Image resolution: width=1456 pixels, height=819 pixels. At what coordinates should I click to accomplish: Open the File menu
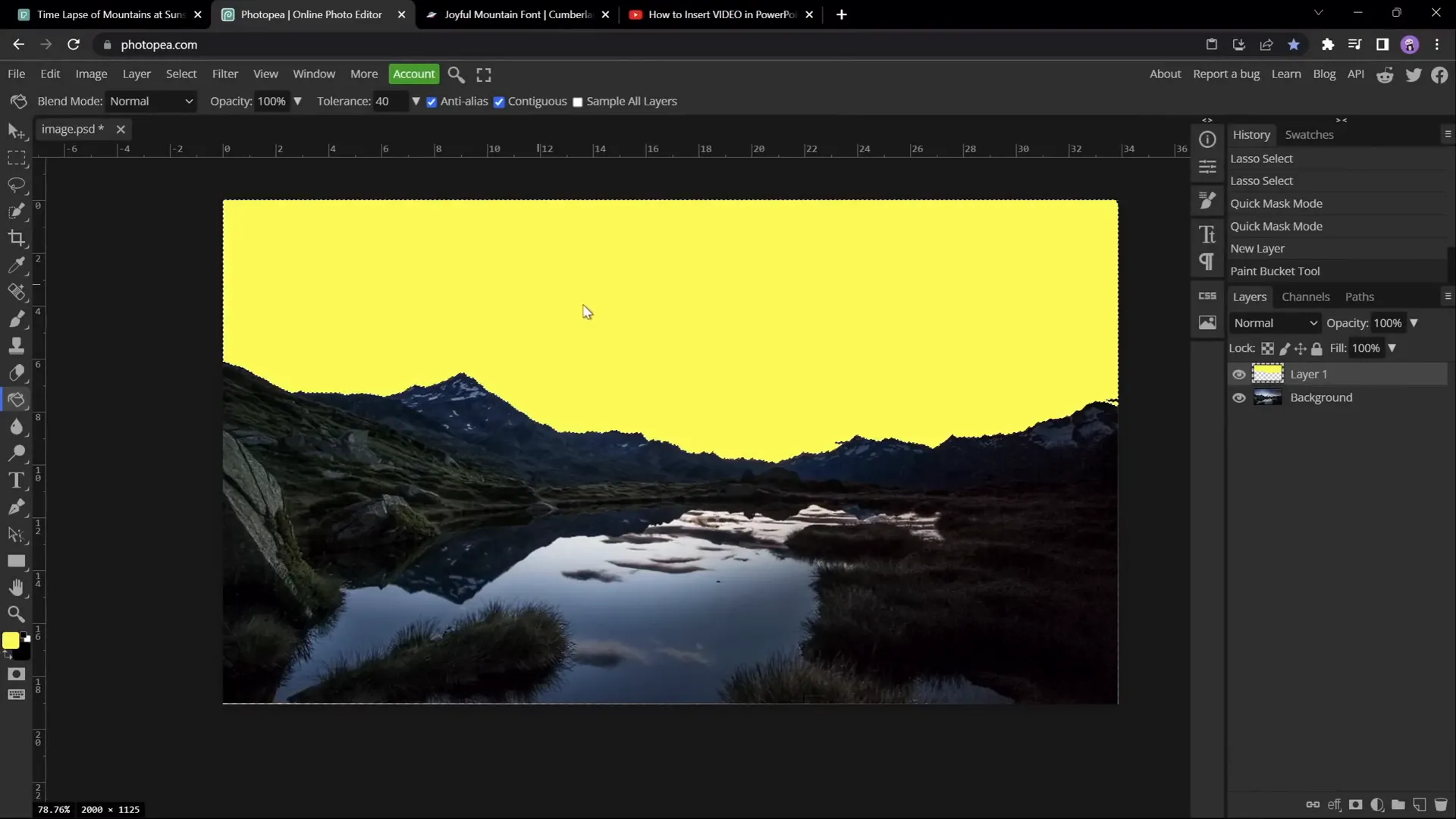pos(16,74)
